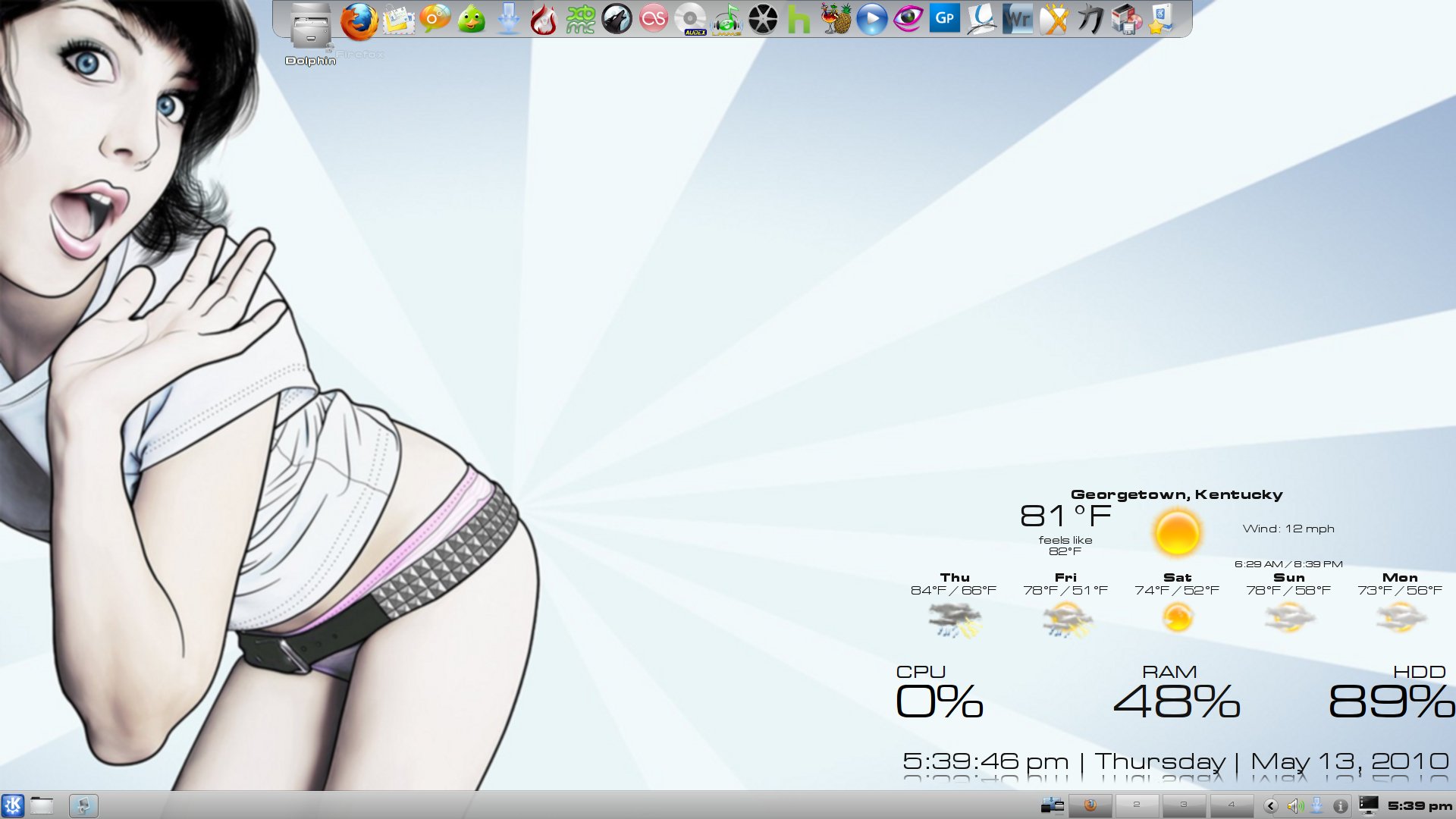Viewport: 1456px width, 819px height.
Task: Click the blue download tray icon
Action: coord(1317,805)
